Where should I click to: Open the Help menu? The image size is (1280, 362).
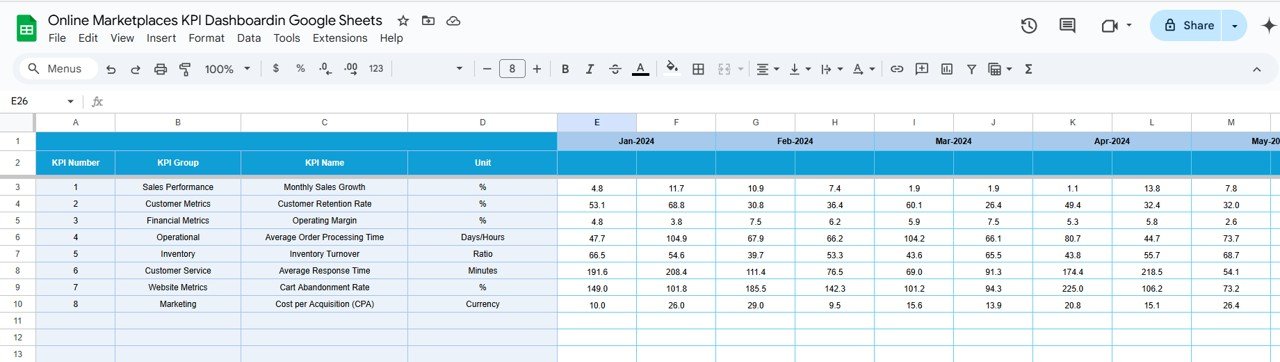(x=391, y=38)
